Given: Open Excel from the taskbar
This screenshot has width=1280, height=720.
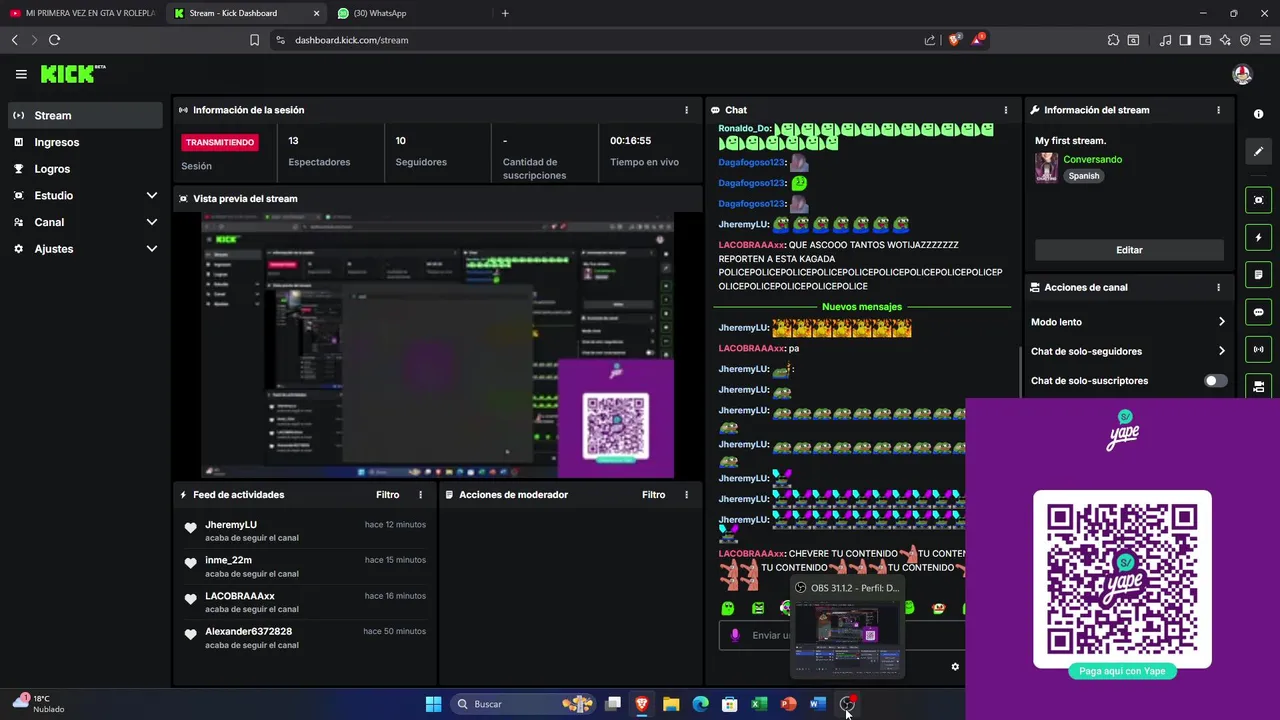Looking at the screenshot, I should click(x=759, y=704).
